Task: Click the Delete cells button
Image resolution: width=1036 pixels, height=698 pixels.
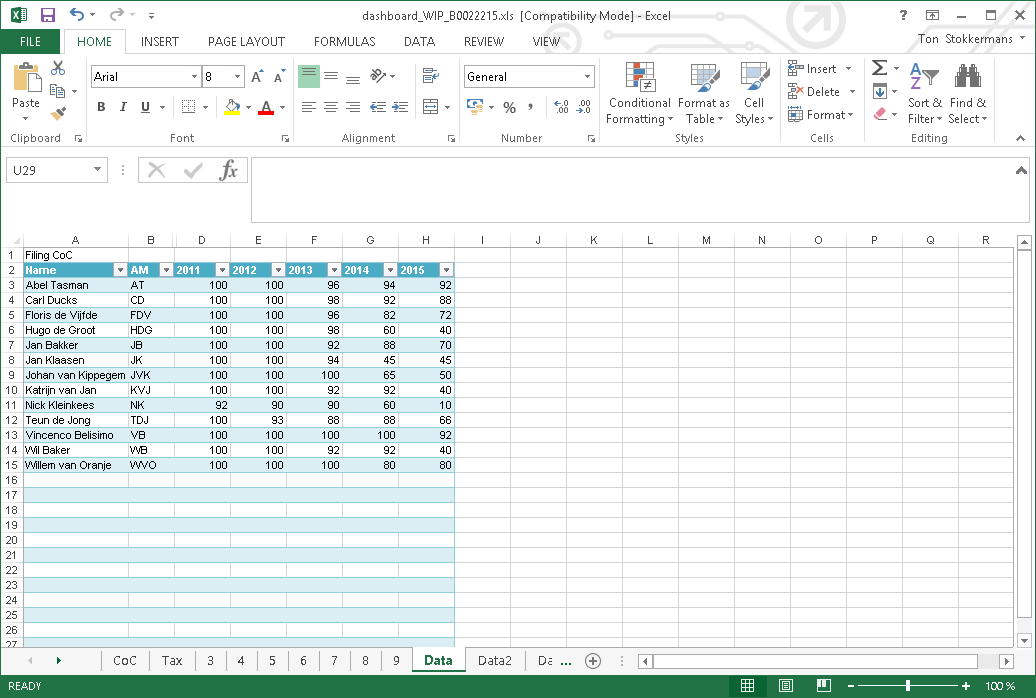Action: coord(822,92)
